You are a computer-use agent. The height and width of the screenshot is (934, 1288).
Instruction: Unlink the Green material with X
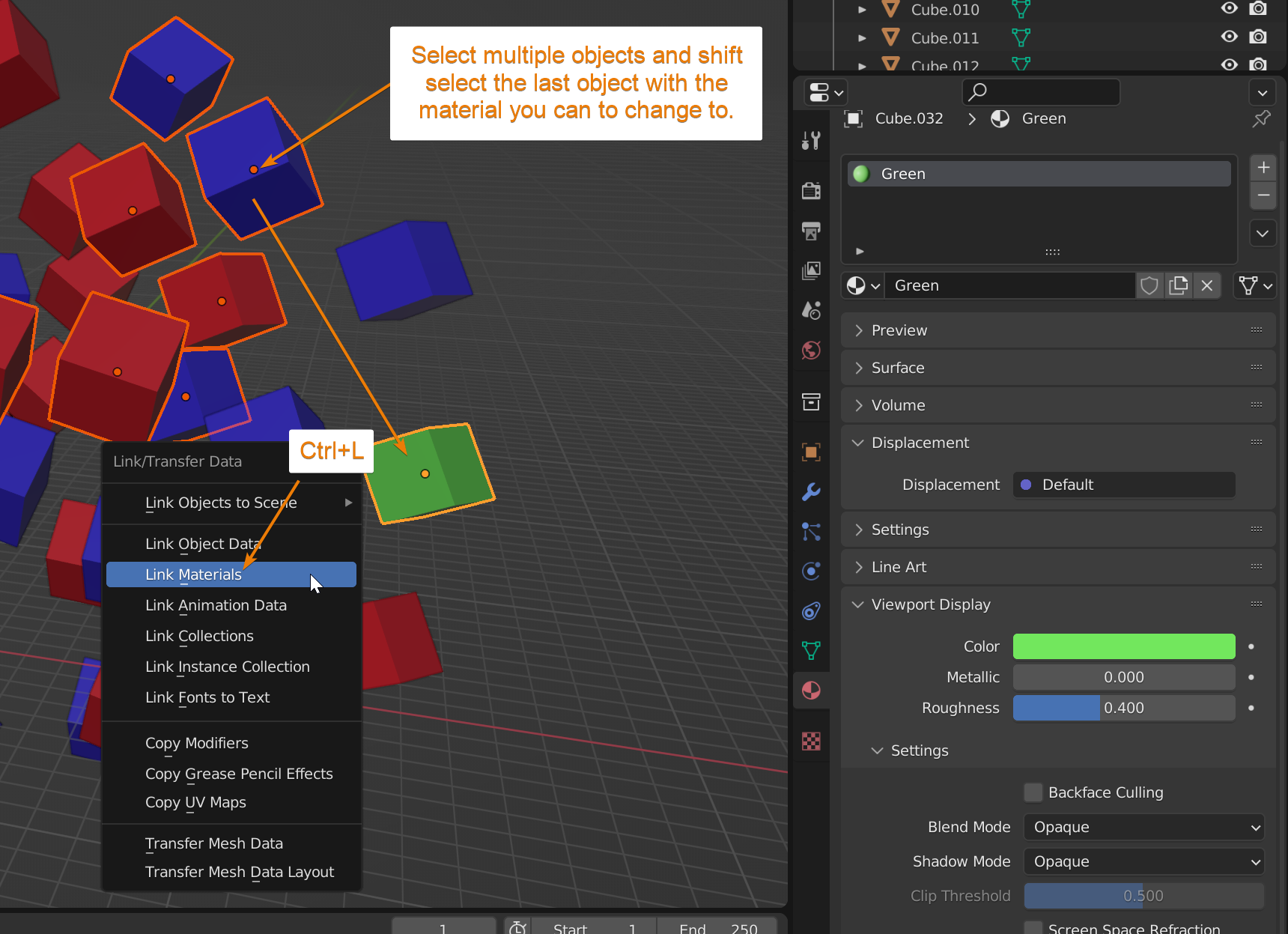(x=1207, y=285)
